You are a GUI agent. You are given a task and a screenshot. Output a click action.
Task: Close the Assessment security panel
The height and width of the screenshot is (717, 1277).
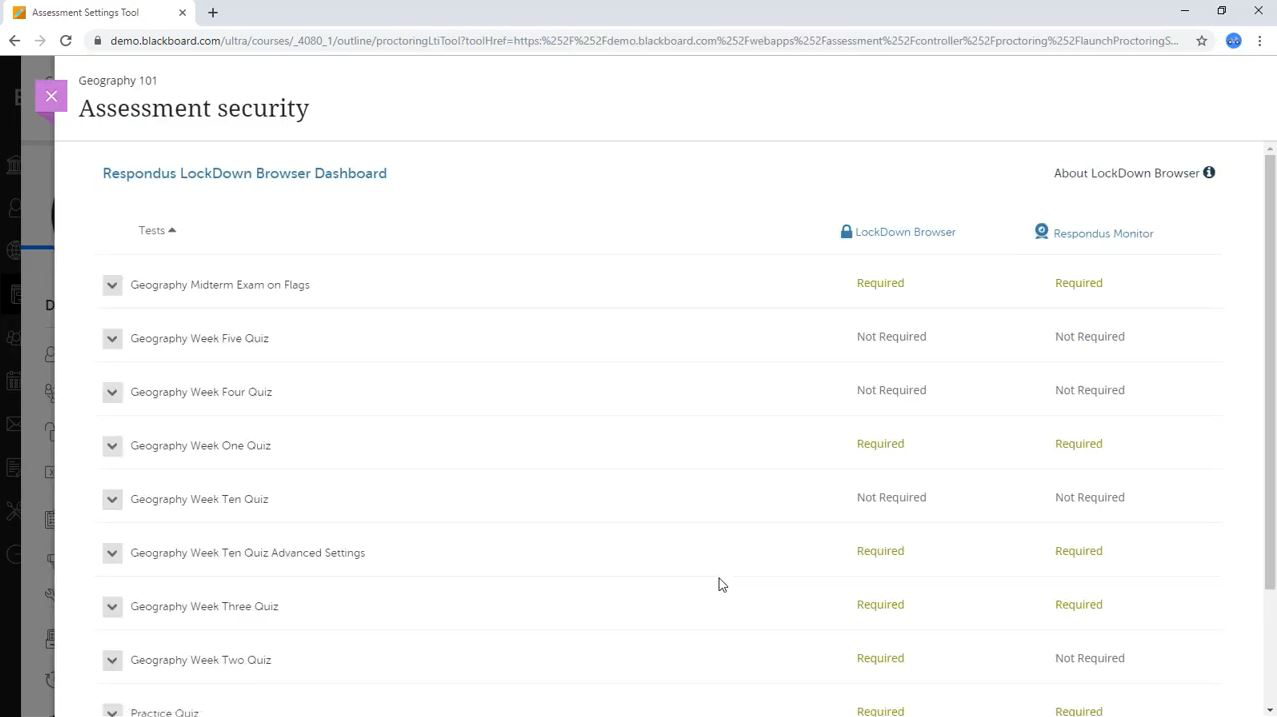[51, 96]
